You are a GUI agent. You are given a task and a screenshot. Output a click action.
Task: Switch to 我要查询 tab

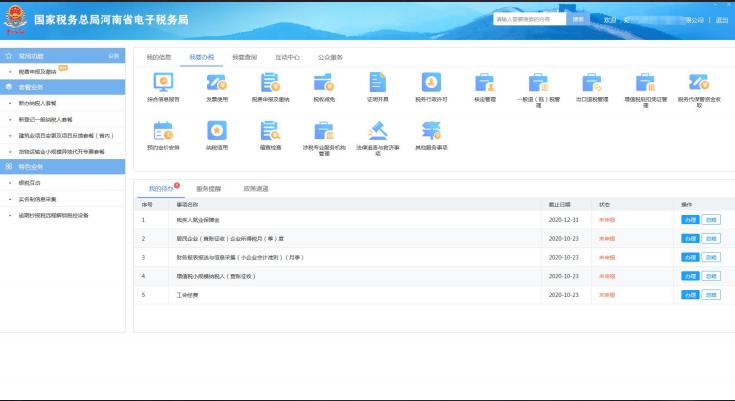[x=245, y=57]
